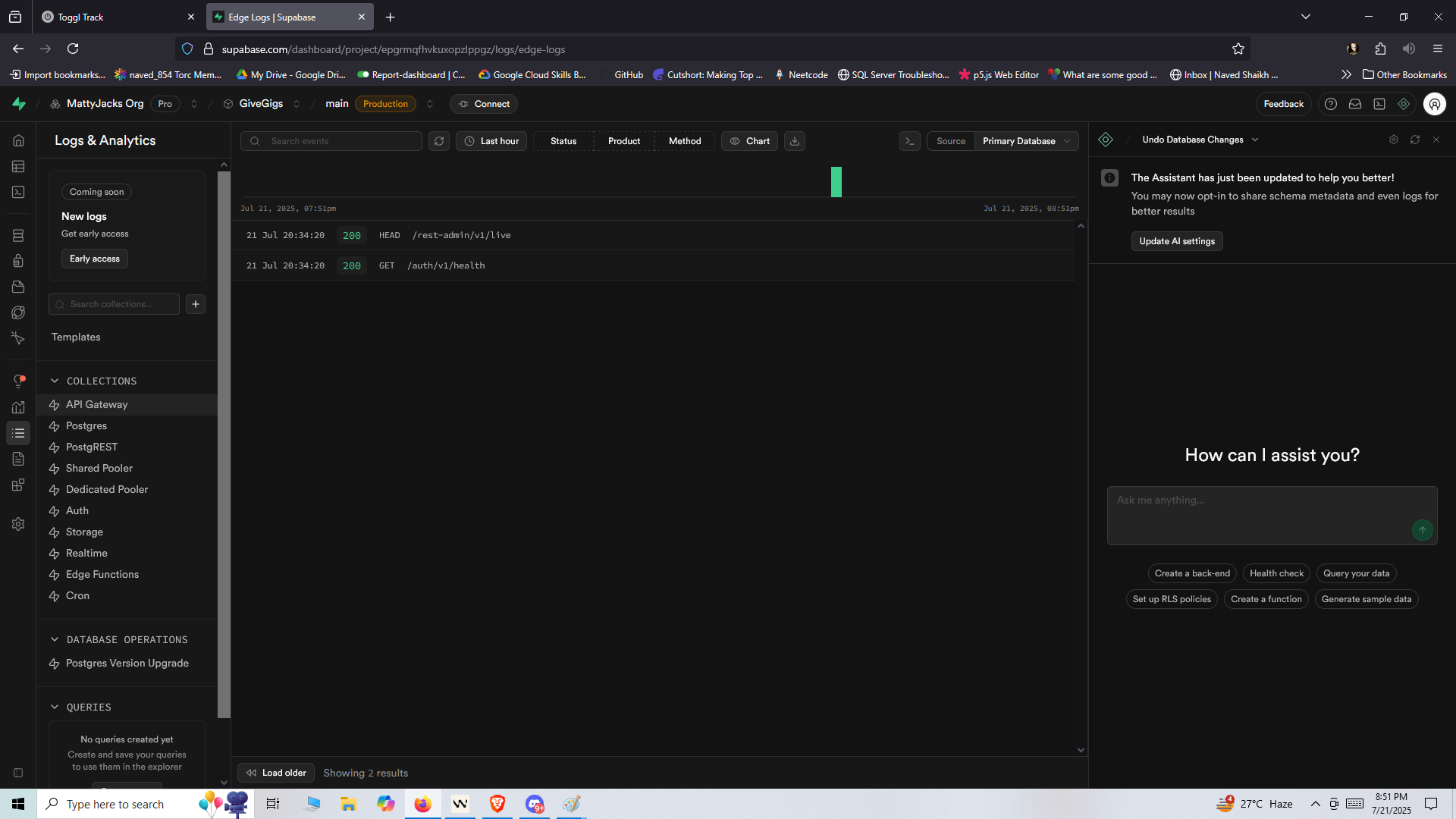1456x819 pixels.
Task: Open the main branch switcher chevrons
Action: click(x=430, y=104)
